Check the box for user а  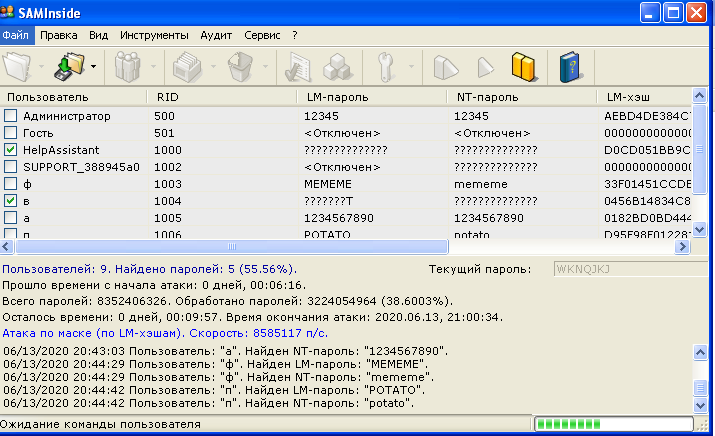coord(10,218)
